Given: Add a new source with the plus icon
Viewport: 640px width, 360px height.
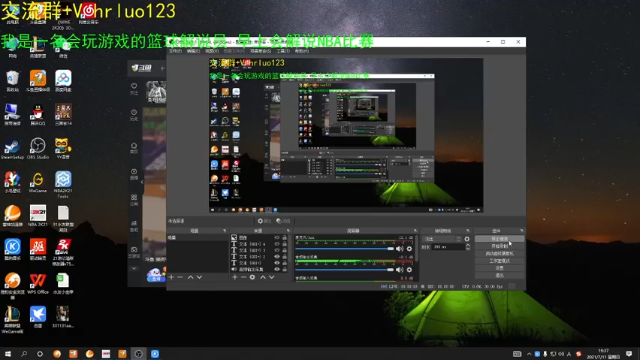Looking at the screenshot, I should 235,277.
